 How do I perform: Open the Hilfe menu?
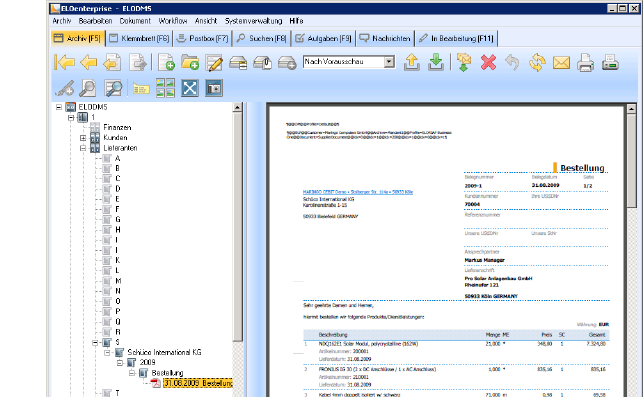tap(296, 21)
